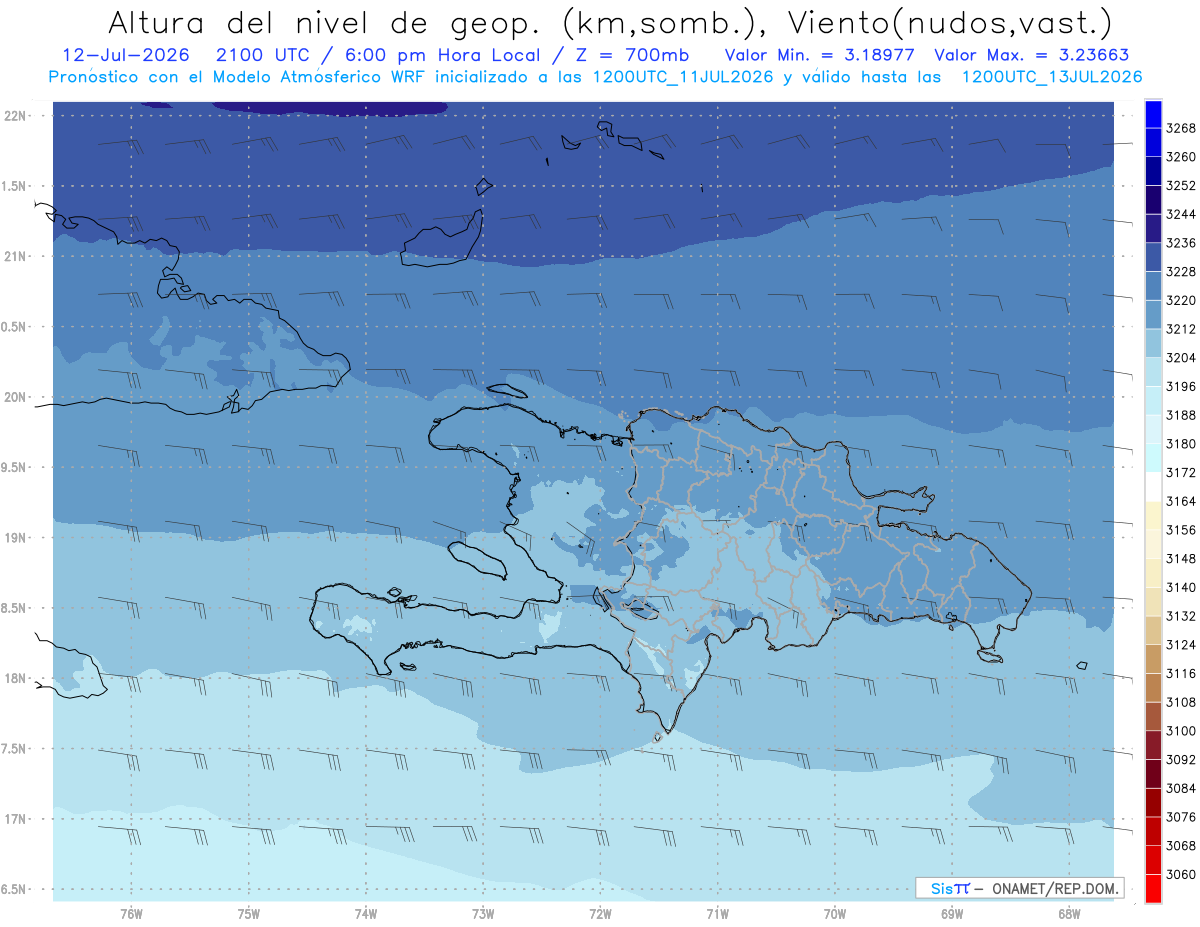Image resolution: width=1200 pixels, height=927 pixels.
Task: Click the swatch between 3212 and 3204
Action: (1153, 343)
